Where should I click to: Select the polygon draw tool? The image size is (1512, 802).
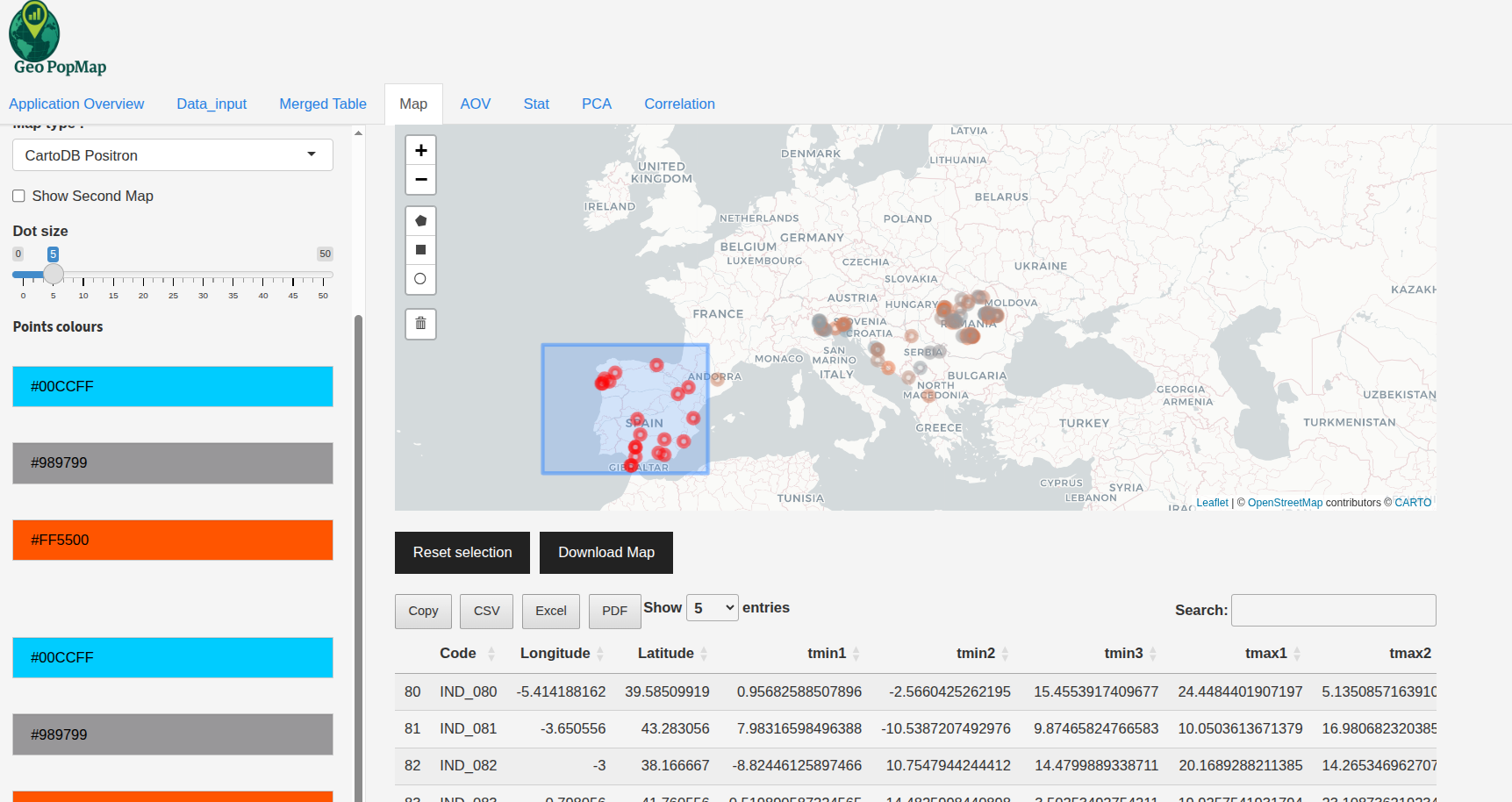tap(420, 221)
